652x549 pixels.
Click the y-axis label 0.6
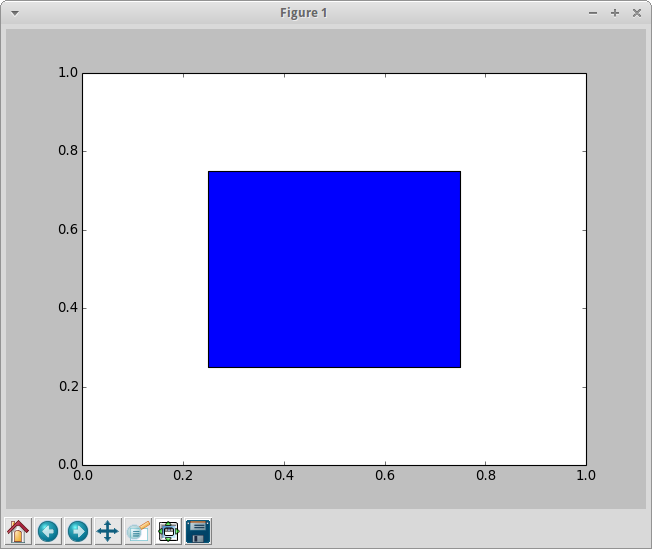click(68, 230)
